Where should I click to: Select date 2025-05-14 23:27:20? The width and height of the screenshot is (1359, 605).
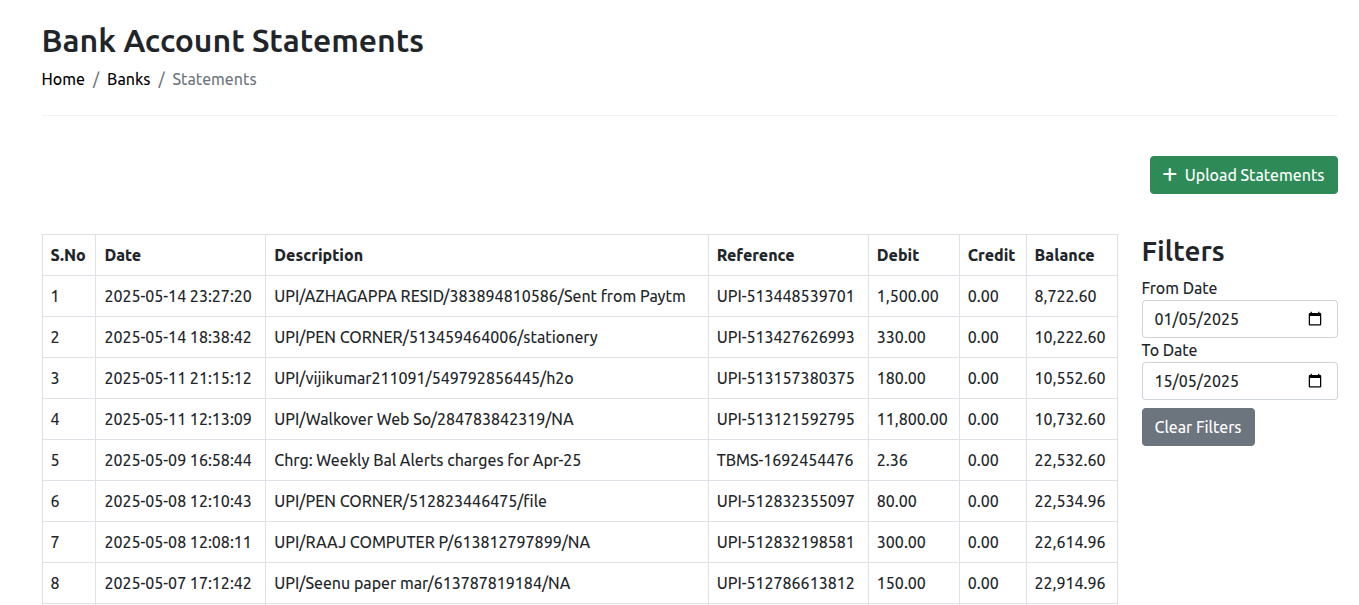pyautogui.click(x=178, y=296)
